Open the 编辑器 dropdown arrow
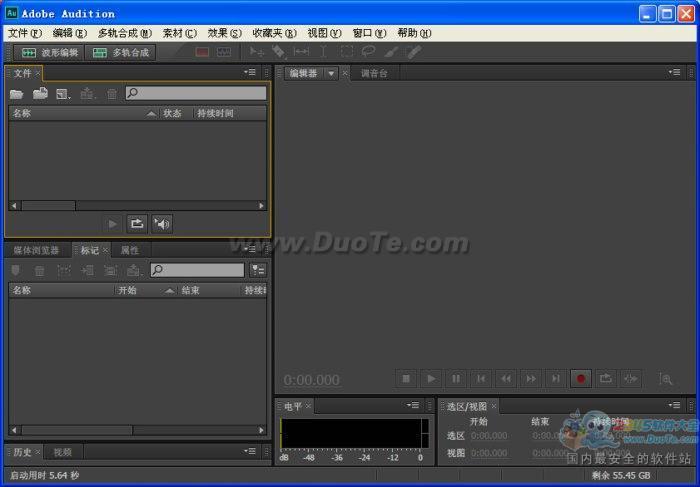This screenshot has height=487, width=700. click(331, 73)
